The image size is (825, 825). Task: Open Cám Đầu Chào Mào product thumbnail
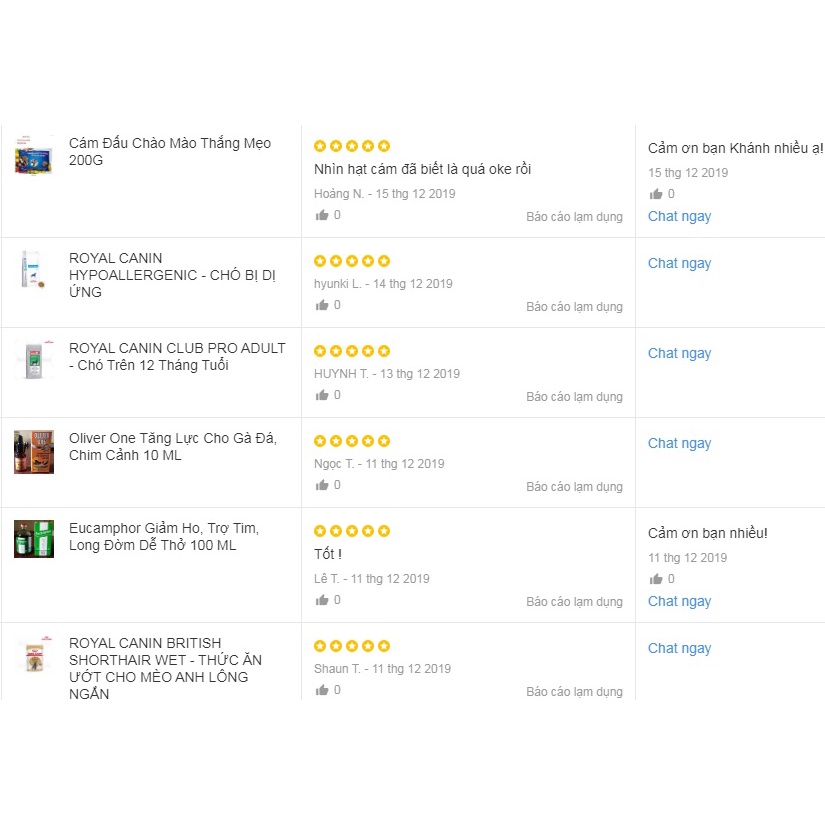tap(34, 155)
